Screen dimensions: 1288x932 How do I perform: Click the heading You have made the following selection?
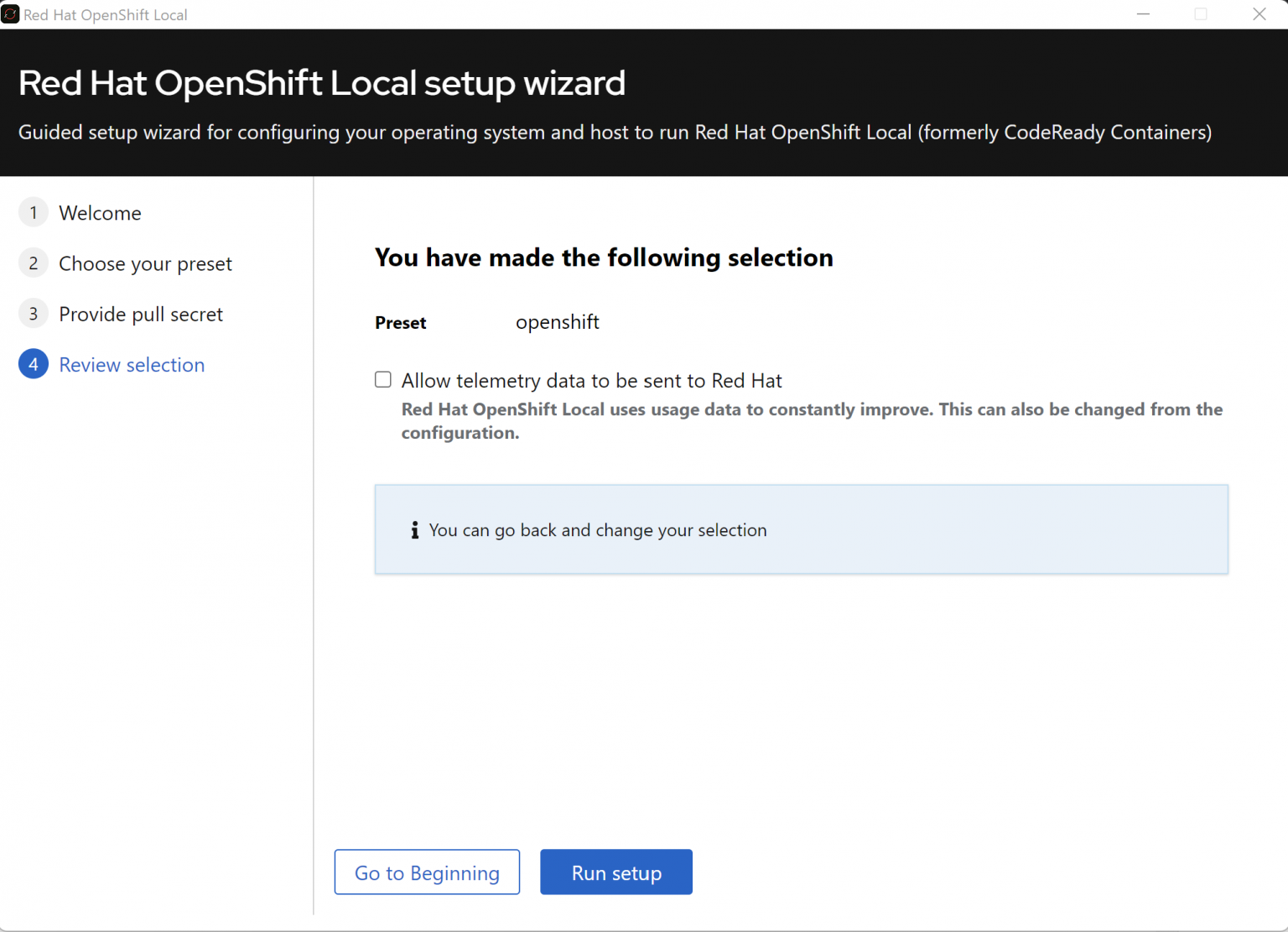coord(604,257)
